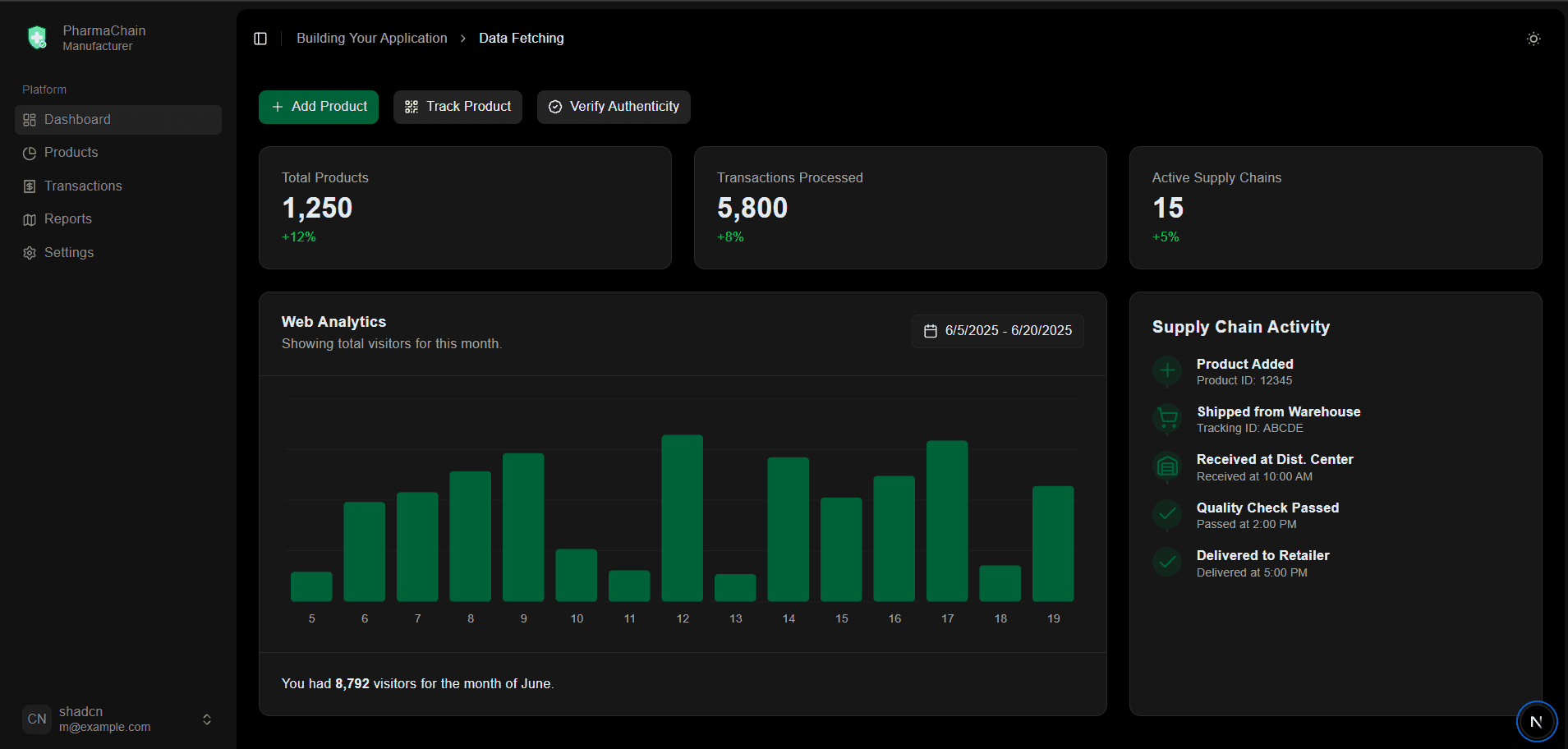1568x749 pixels.
Task: Click the chart bar for day 12
Action: pos(682,517)
